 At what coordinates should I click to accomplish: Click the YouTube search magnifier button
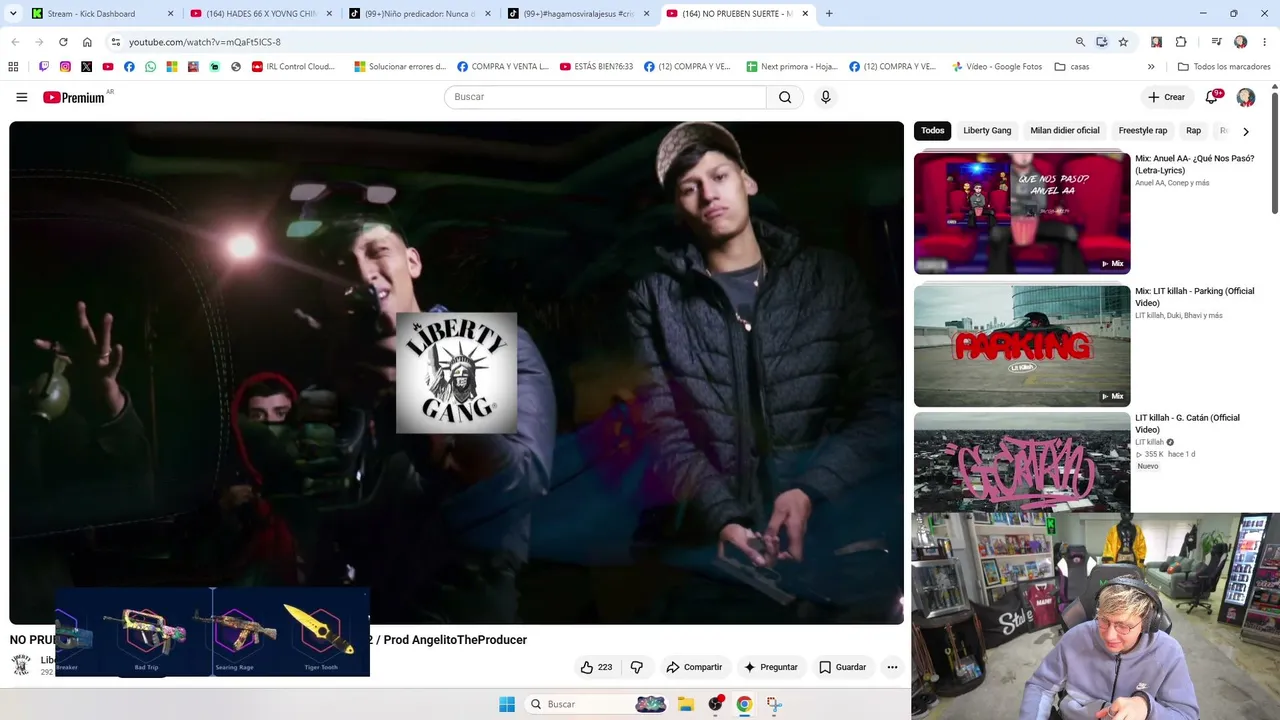tap(785, 97)
